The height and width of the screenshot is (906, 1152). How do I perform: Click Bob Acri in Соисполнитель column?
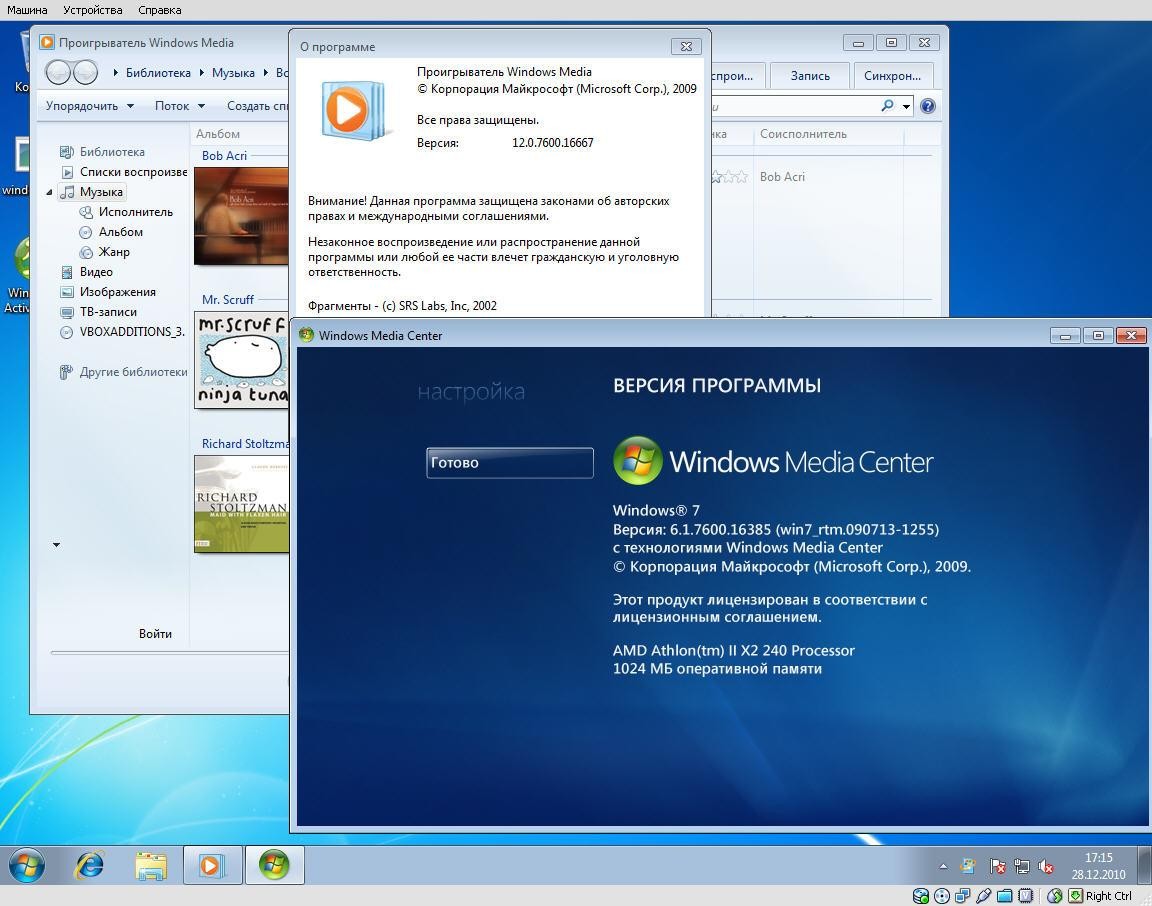pyautogui.click(x=782, y=177)
